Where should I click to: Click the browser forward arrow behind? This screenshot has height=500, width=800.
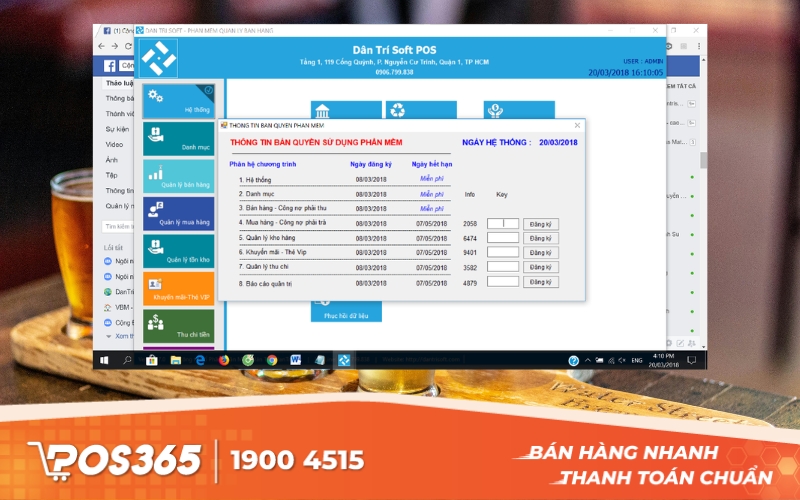(115, 46)
